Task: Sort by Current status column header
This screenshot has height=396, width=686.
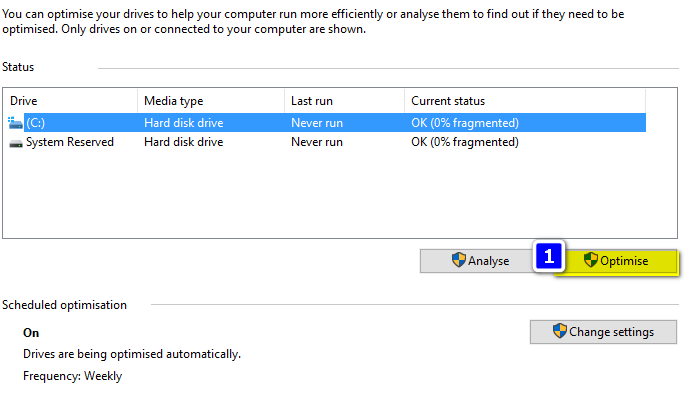Action: pos(525,101)
